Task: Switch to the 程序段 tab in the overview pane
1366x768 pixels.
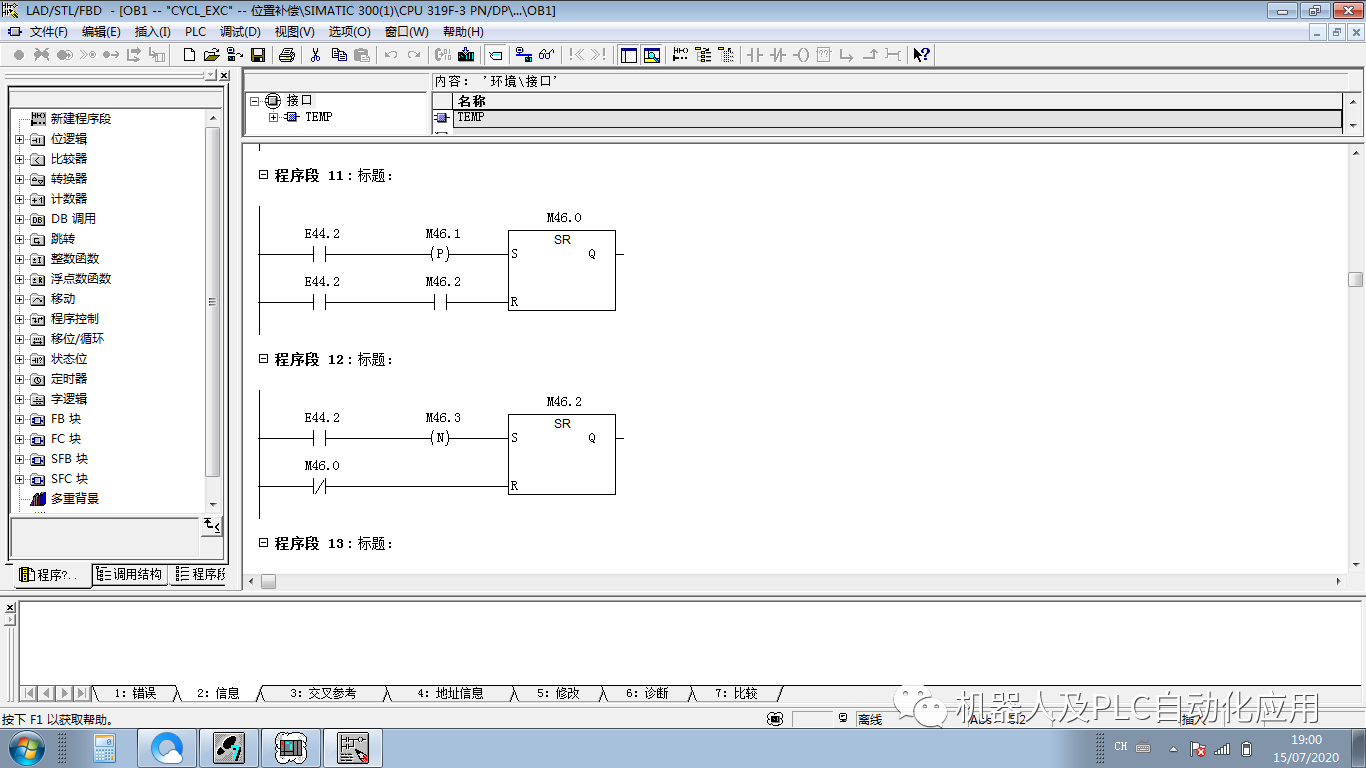Action: click(199, 574)
